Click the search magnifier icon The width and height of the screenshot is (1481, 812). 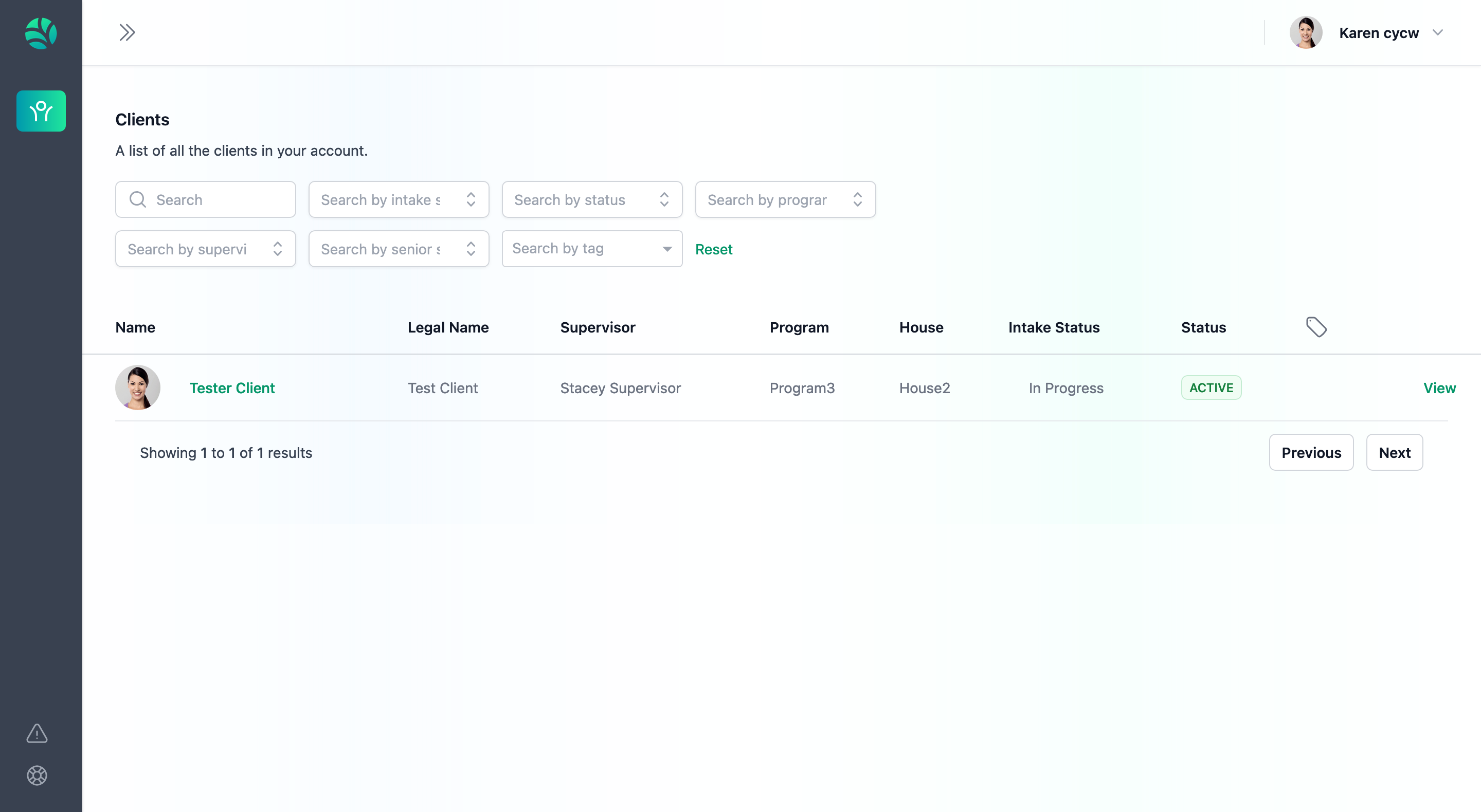pyautogui.click(x=137, y=199)
